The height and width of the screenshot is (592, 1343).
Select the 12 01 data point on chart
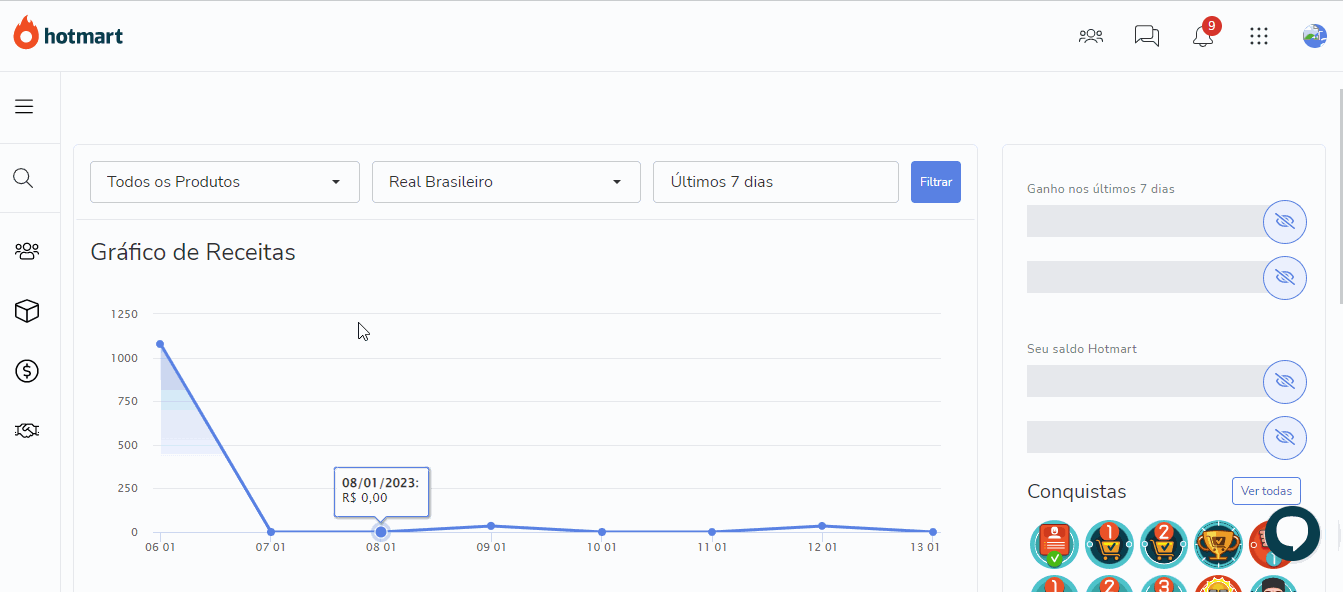point(822,526)
